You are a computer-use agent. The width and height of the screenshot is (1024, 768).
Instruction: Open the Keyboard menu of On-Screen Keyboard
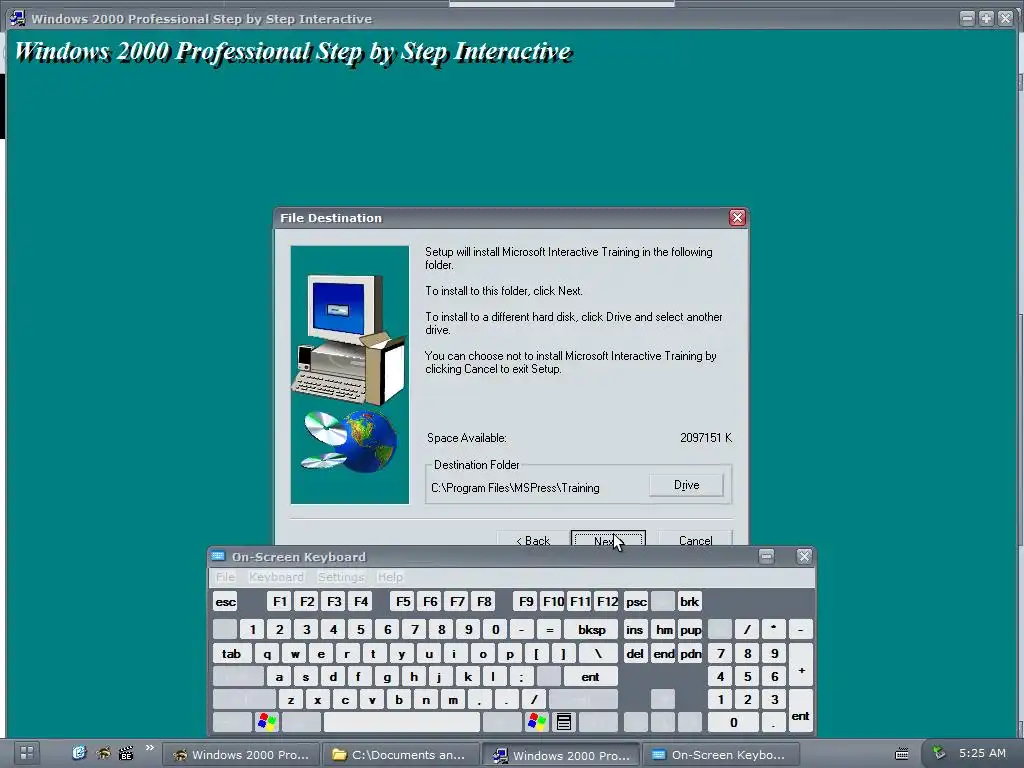(276, 577)
